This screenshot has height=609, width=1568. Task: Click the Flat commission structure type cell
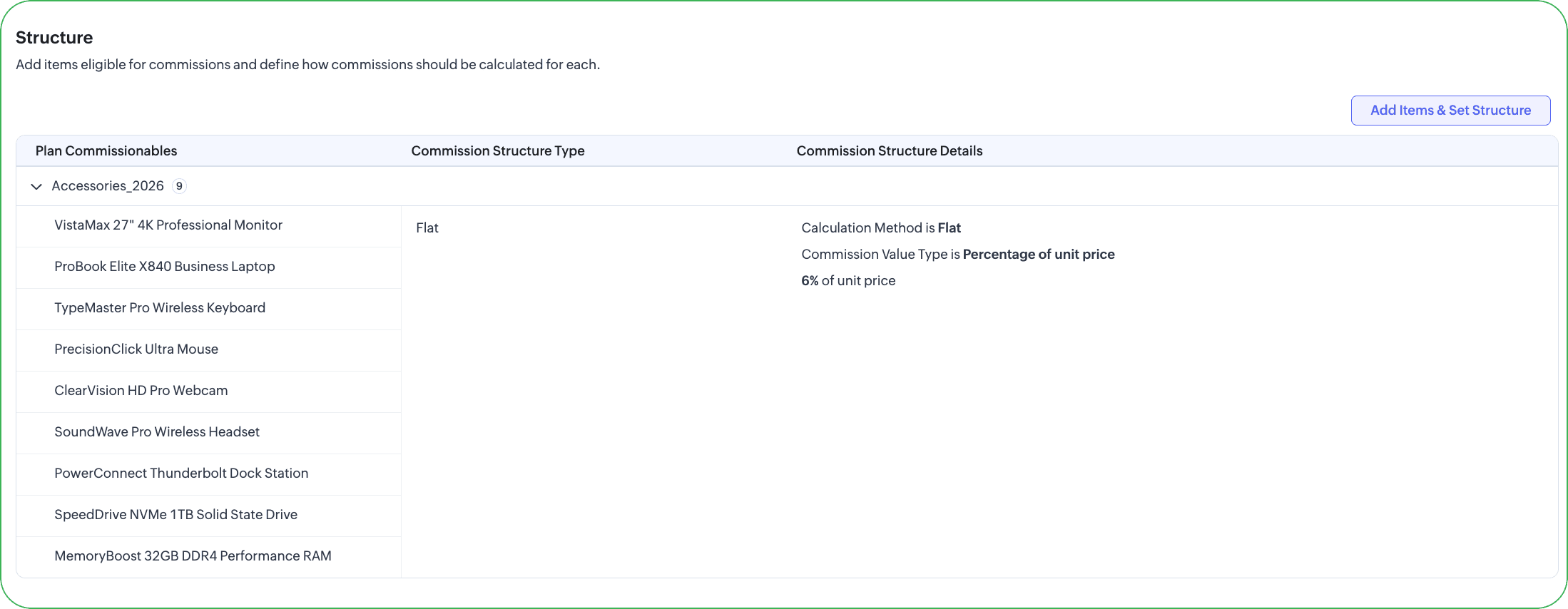427,228
